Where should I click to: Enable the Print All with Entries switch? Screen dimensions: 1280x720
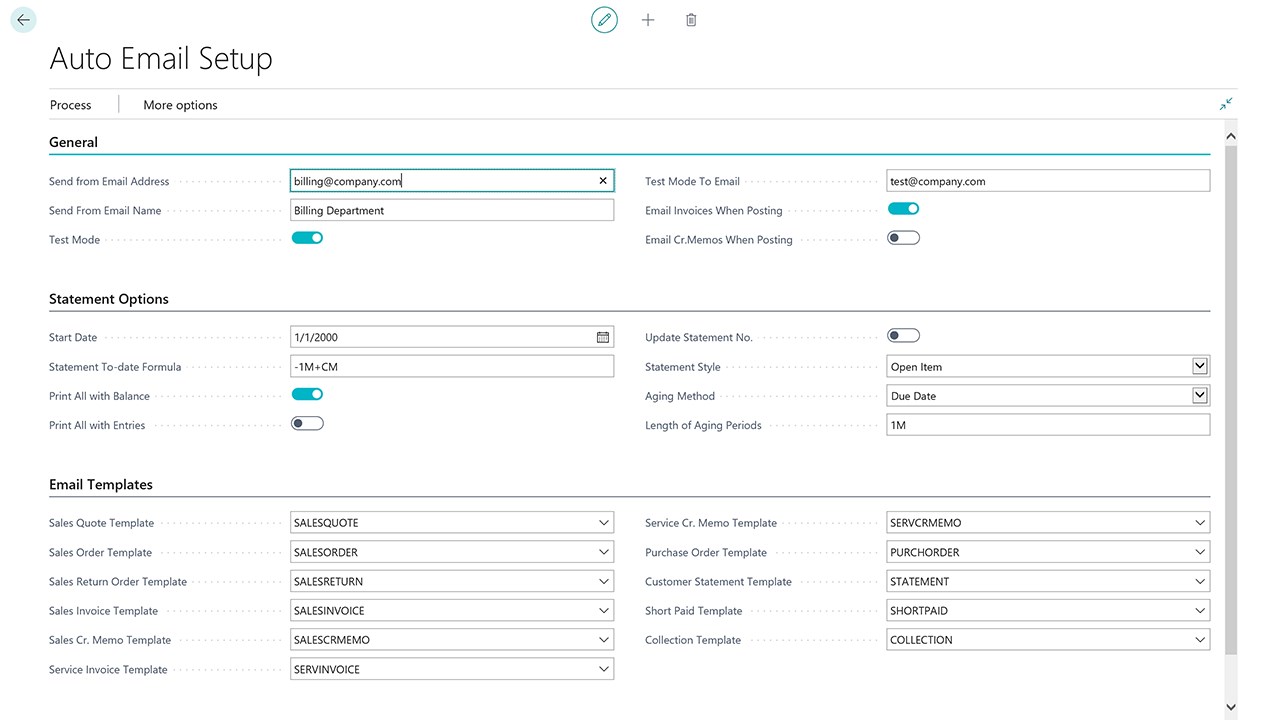307,424
